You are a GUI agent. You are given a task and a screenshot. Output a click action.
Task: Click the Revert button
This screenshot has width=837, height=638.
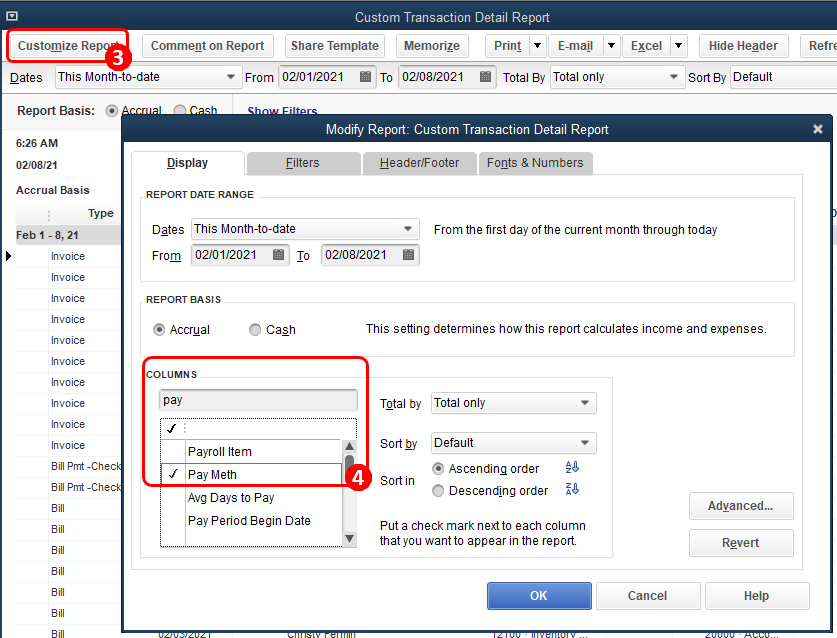(x=740, y=542)
